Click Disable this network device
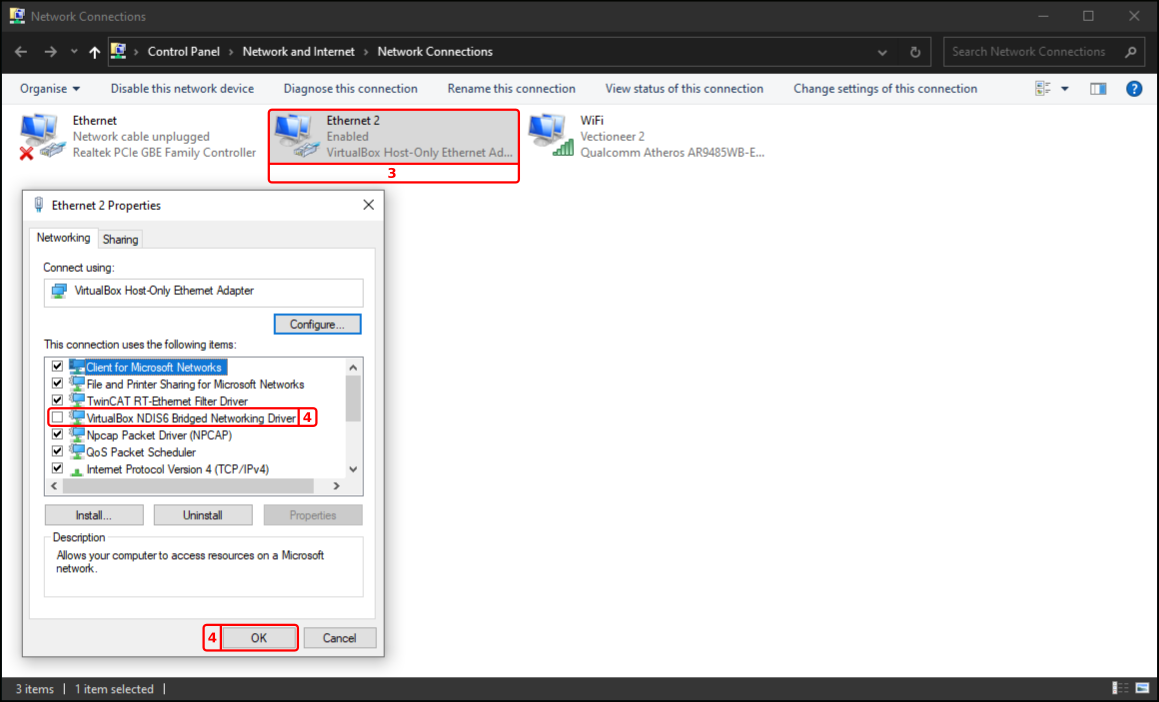The height and width of the screenshot is (702, 1159). [x=182, y=89]
